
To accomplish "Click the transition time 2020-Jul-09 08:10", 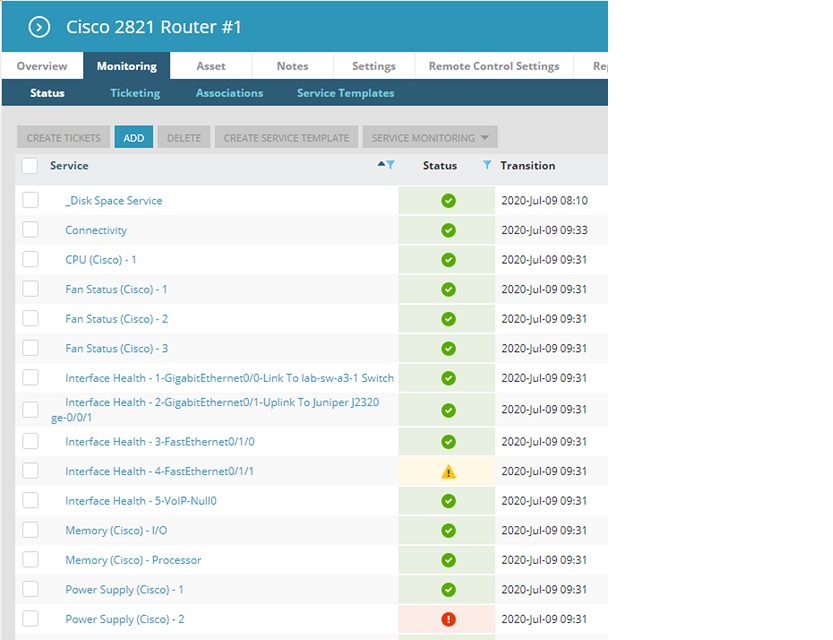I will tap(545, 201).
